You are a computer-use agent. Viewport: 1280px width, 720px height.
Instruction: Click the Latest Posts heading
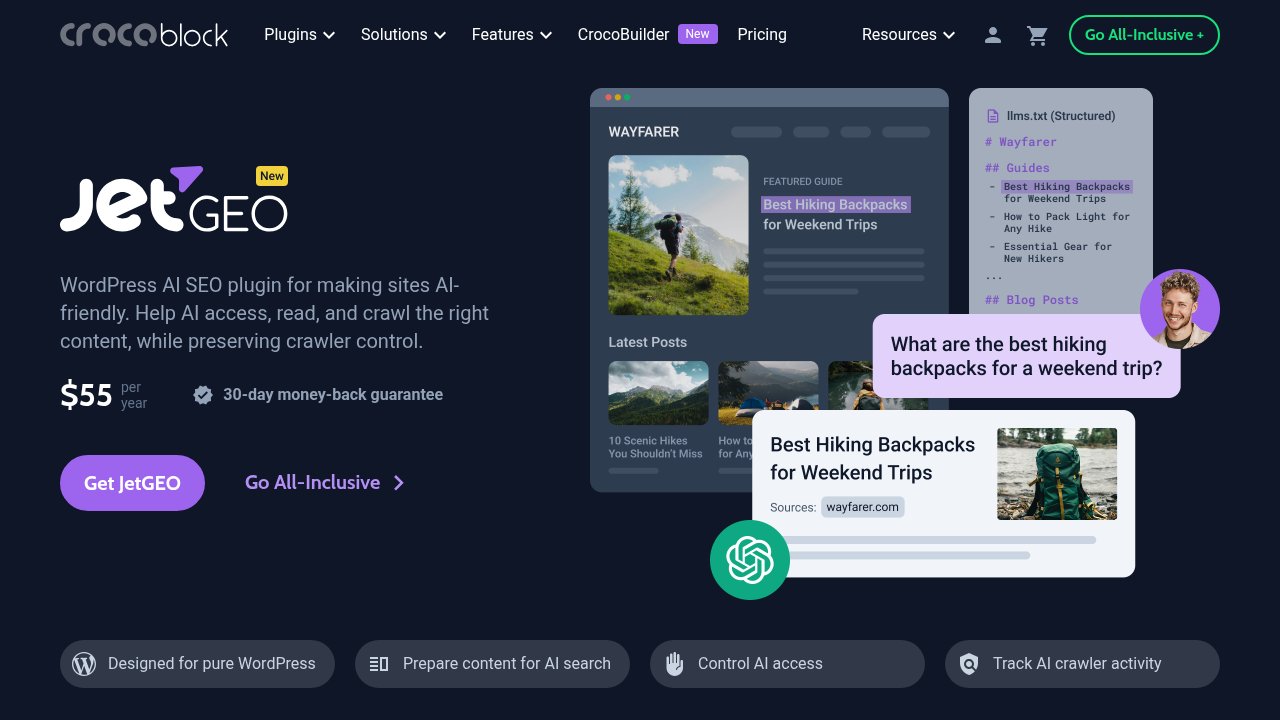coord(648,342)
